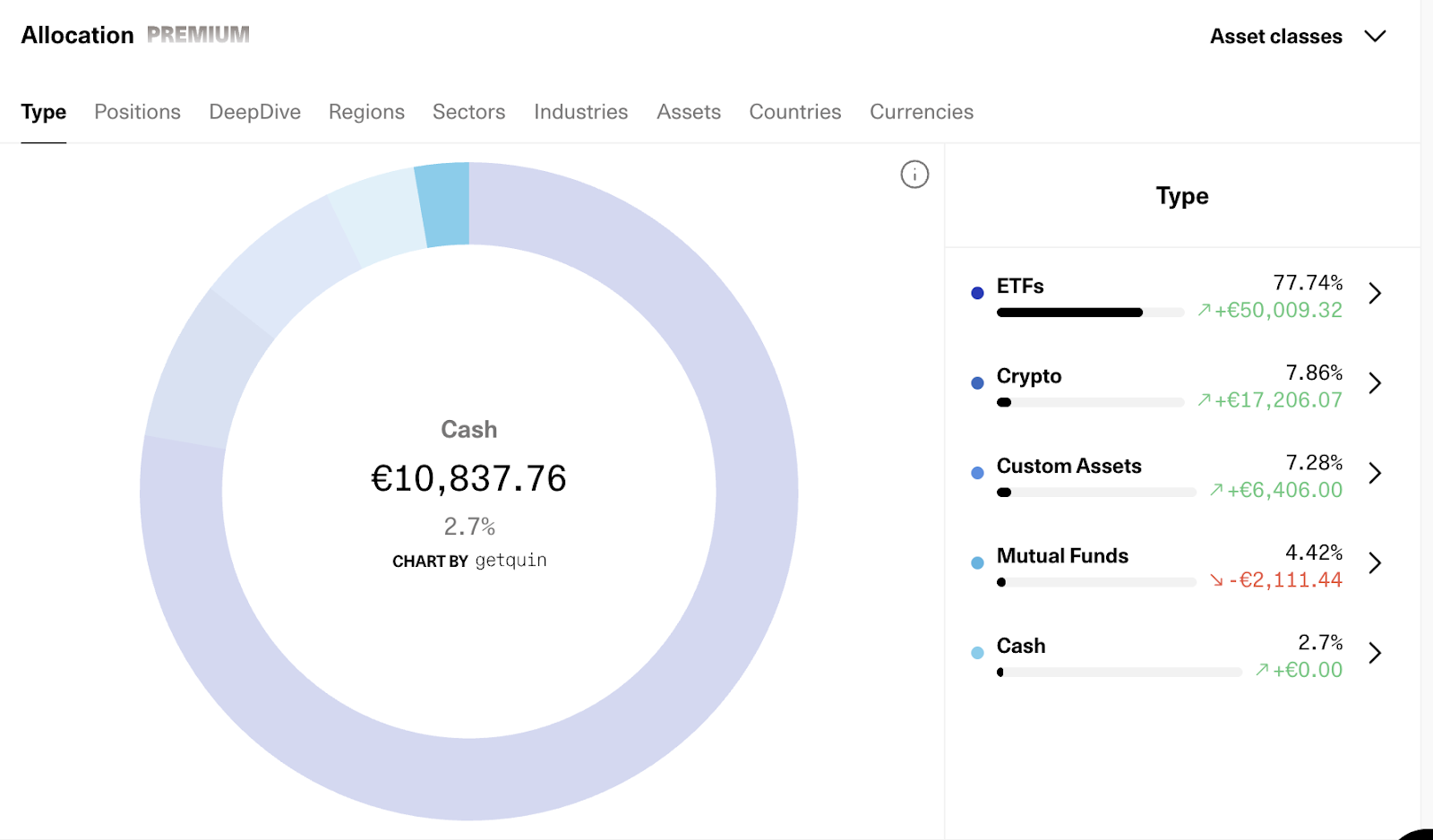
Task: Click the Custom Assets color dot
Action: pos(978,473)
